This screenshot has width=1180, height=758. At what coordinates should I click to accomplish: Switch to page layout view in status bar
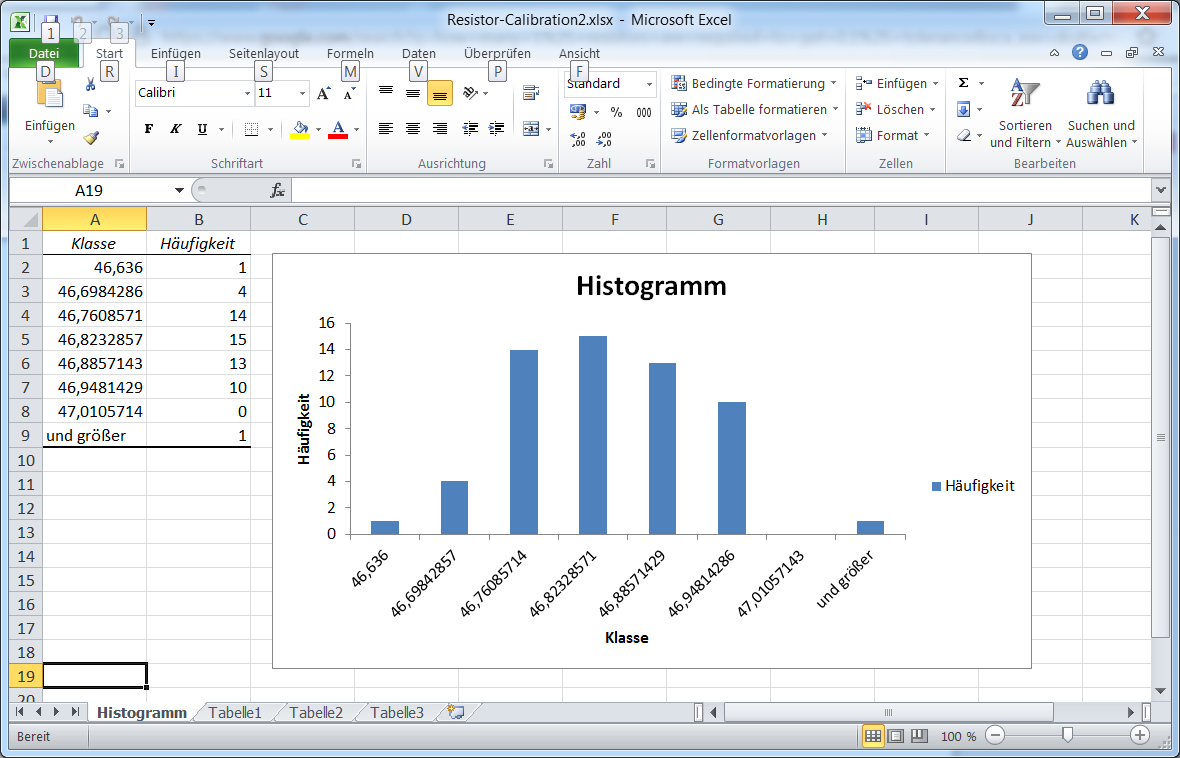pyautogui.click(x=896, y=736)
